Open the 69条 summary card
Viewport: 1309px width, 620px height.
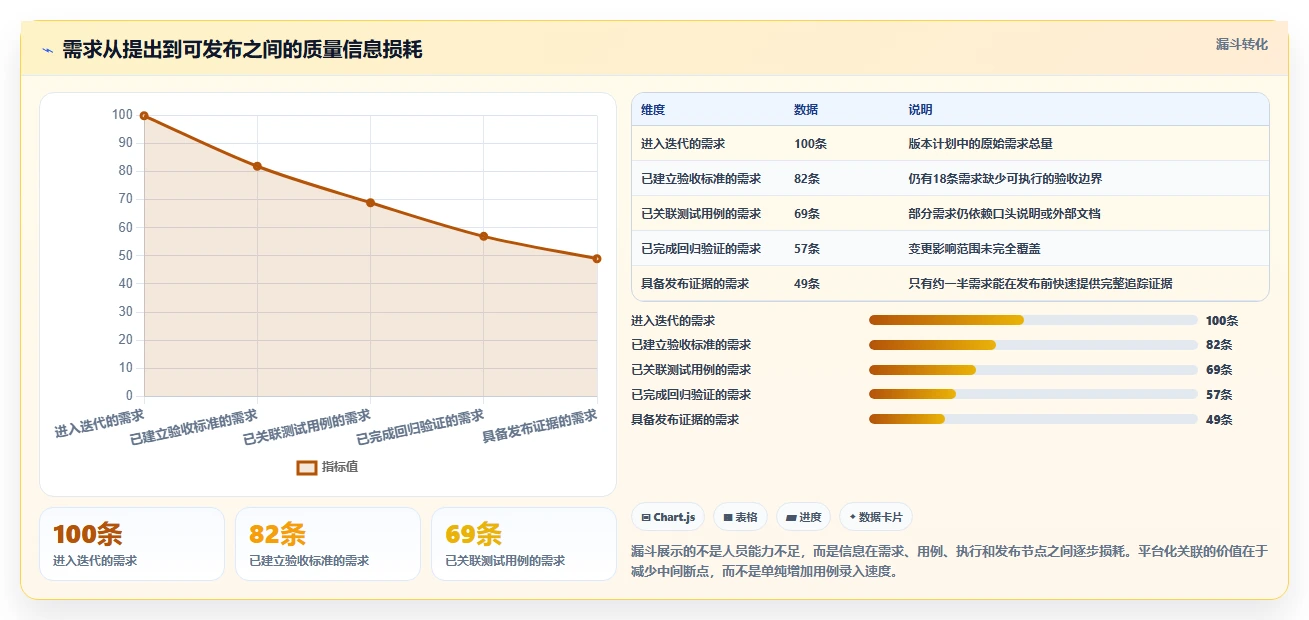(x=524, y=544)
